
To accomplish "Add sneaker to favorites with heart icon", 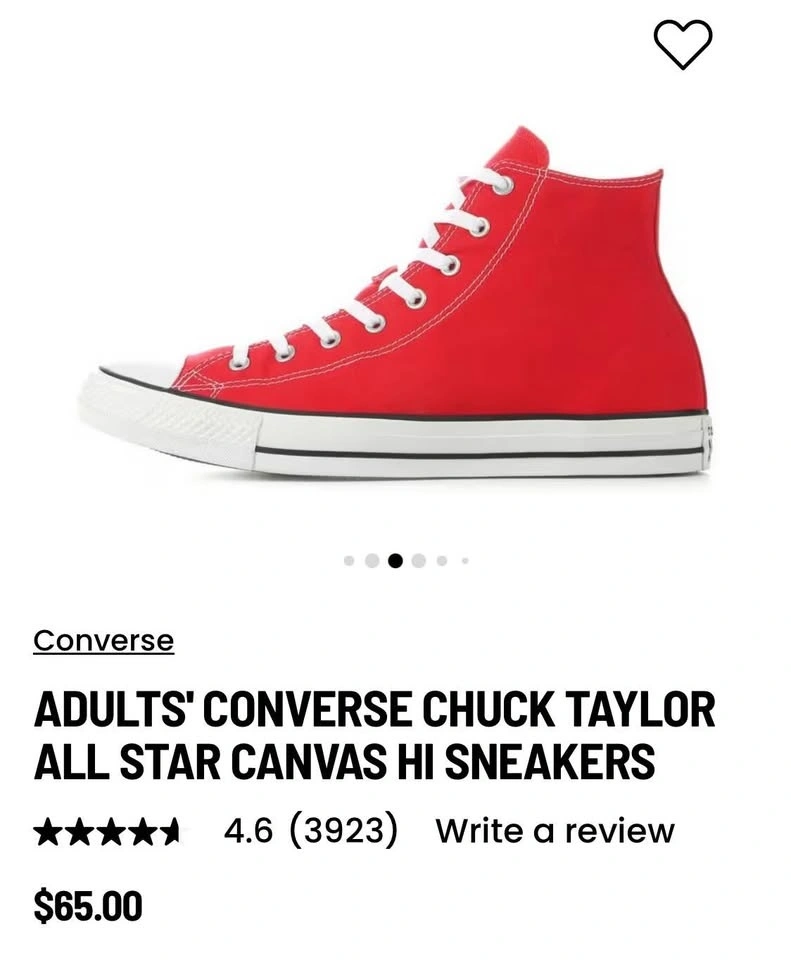I will pyautogui.click(x=683, y=43).
